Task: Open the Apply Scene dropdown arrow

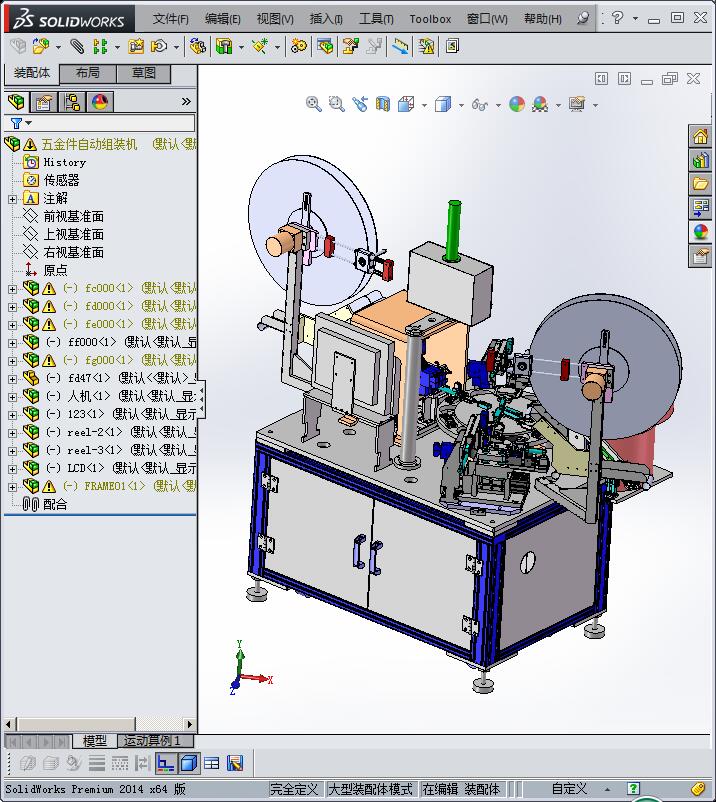Action: click(x=558, y=105)
